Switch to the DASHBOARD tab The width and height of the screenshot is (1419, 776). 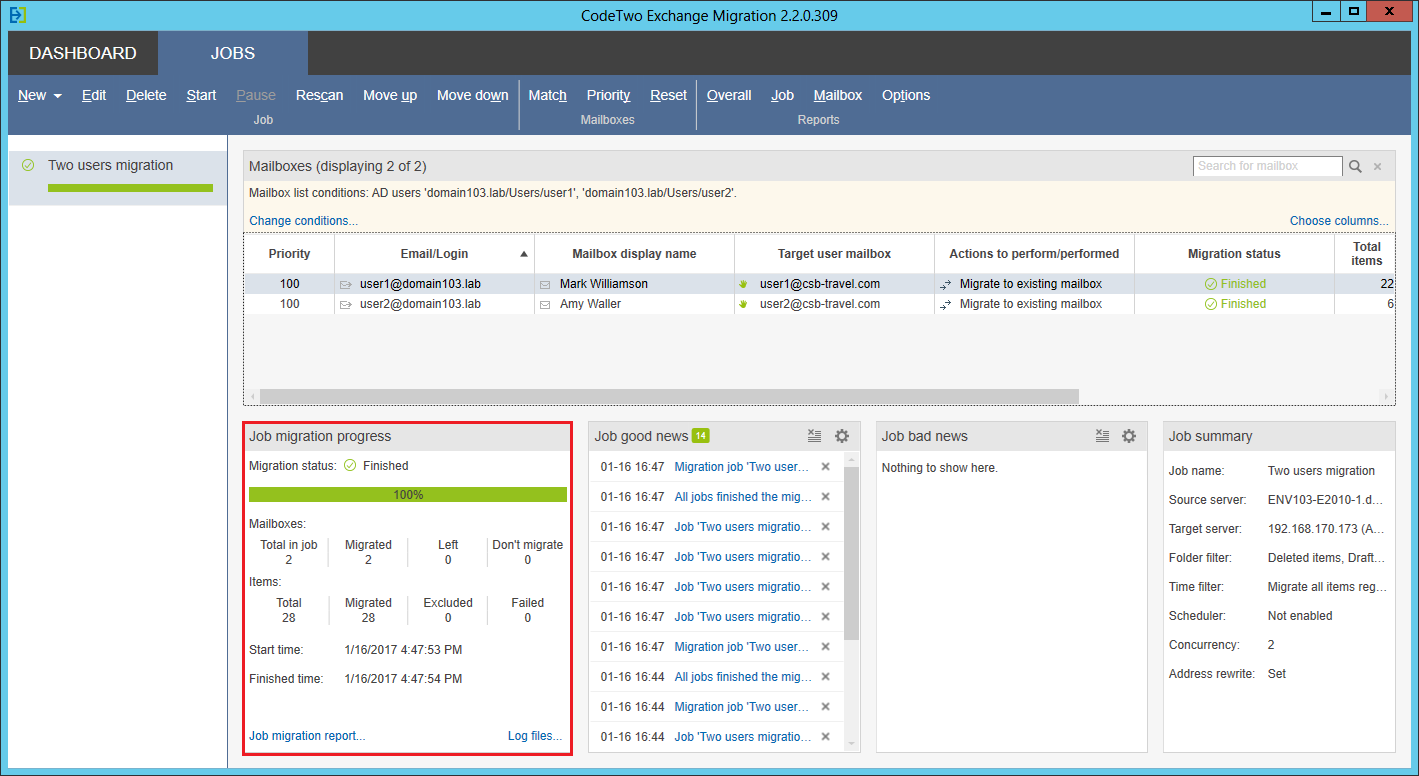pos(82,52)
